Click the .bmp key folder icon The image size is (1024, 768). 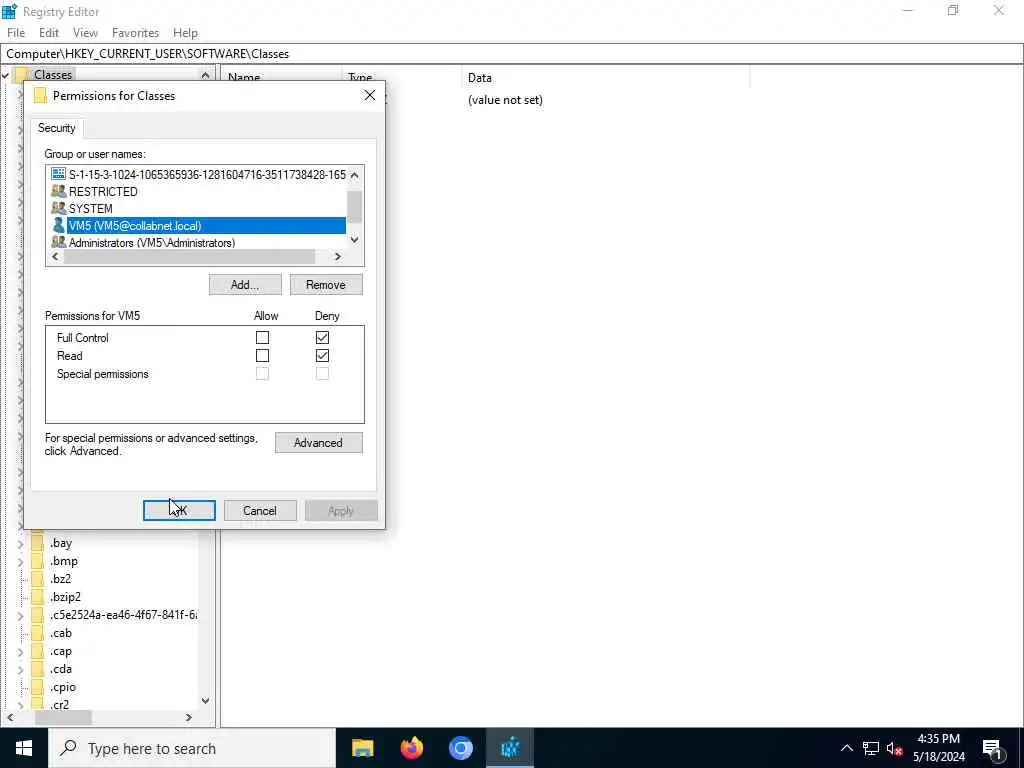pos(37,561)
